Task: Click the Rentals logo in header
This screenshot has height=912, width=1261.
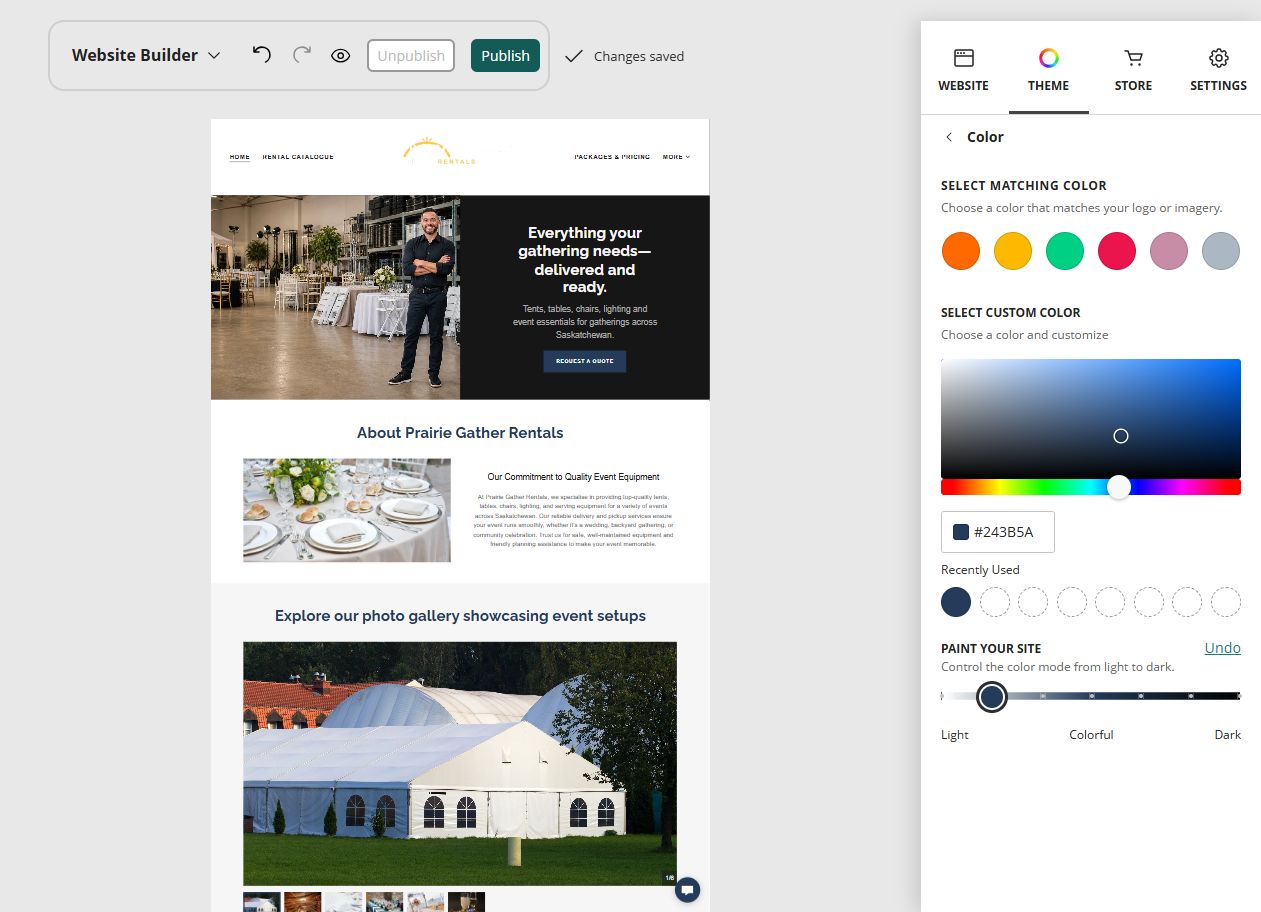Action: (x=440, y=152)
